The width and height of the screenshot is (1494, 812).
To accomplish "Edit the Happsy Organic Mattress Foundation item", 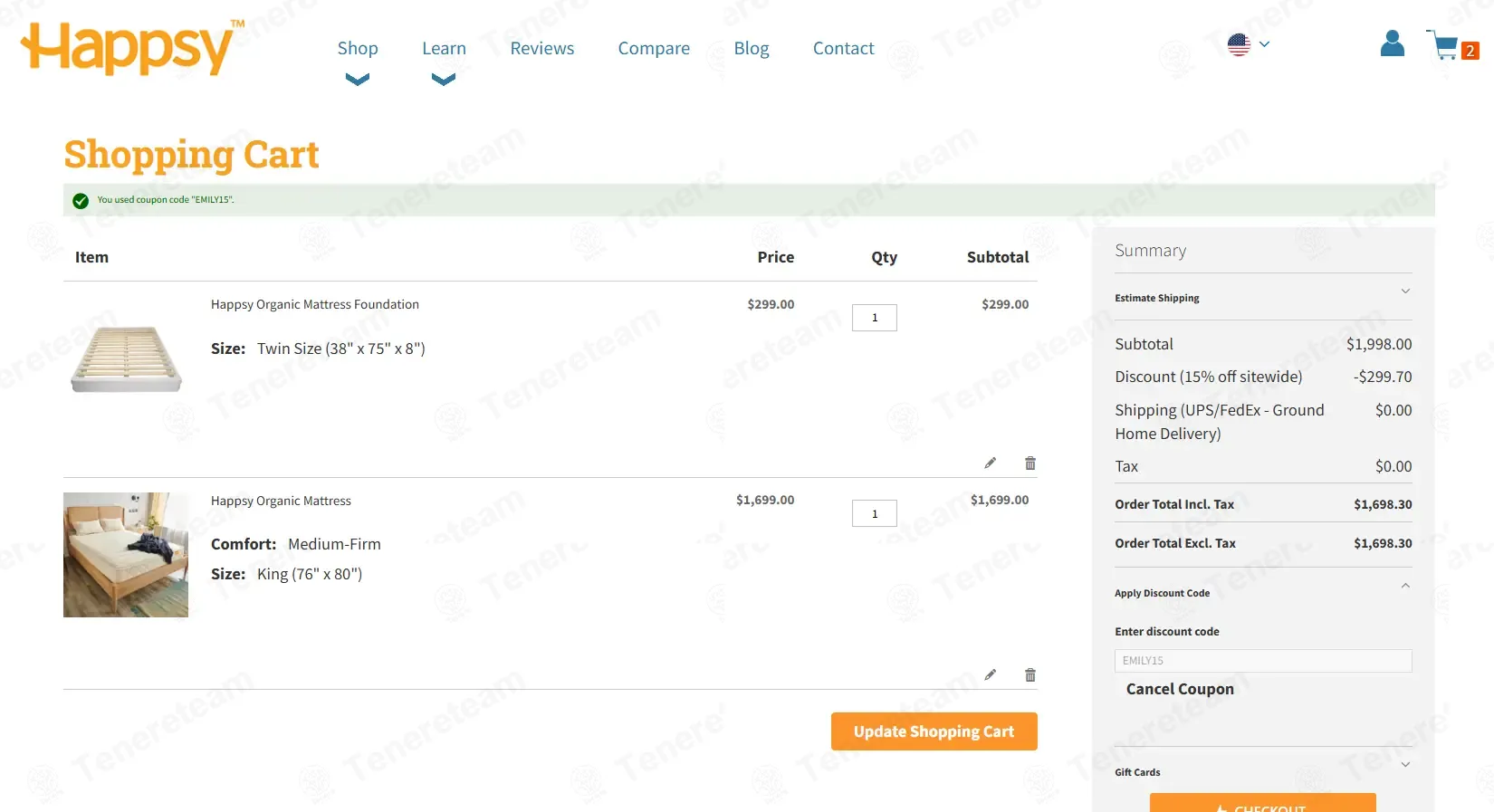I will (990, 463).
